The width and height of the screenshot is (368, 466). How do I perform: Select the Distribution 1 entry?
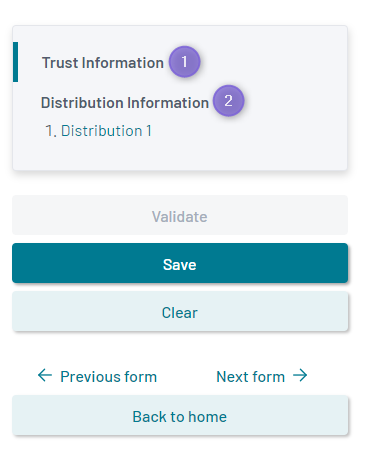tap(106, 131)
